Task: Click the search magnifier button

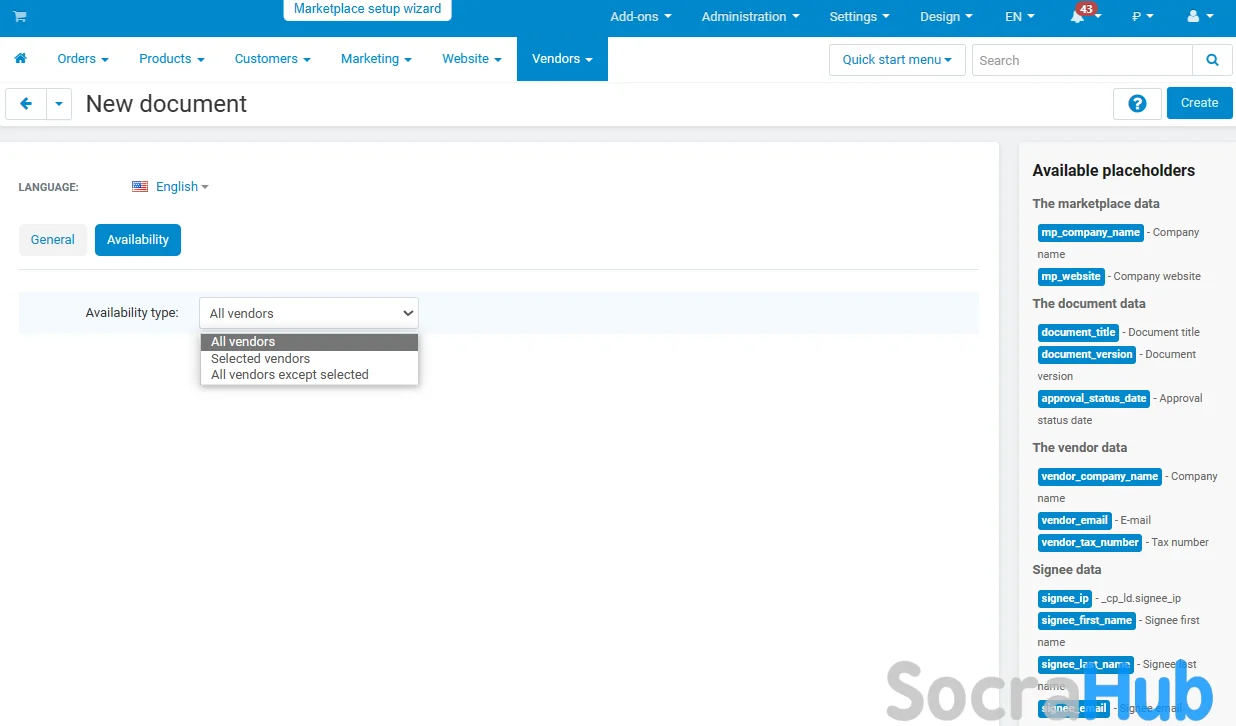Action: [1212, 60]
